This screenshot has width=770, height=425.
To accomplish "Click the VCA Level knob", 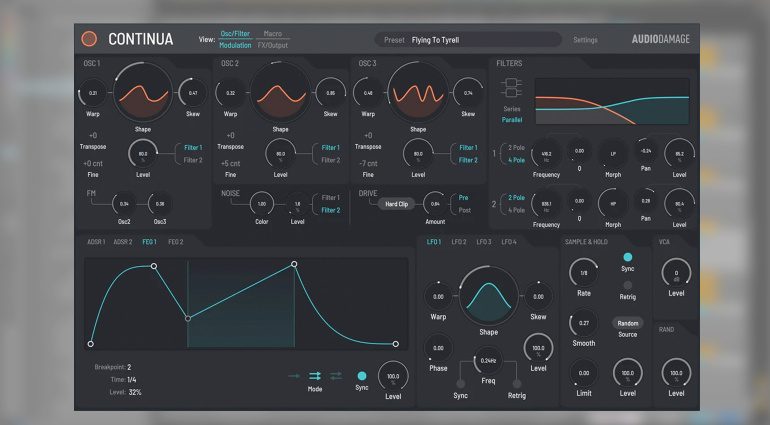I will pyautogui.click(x=675, y=273).
